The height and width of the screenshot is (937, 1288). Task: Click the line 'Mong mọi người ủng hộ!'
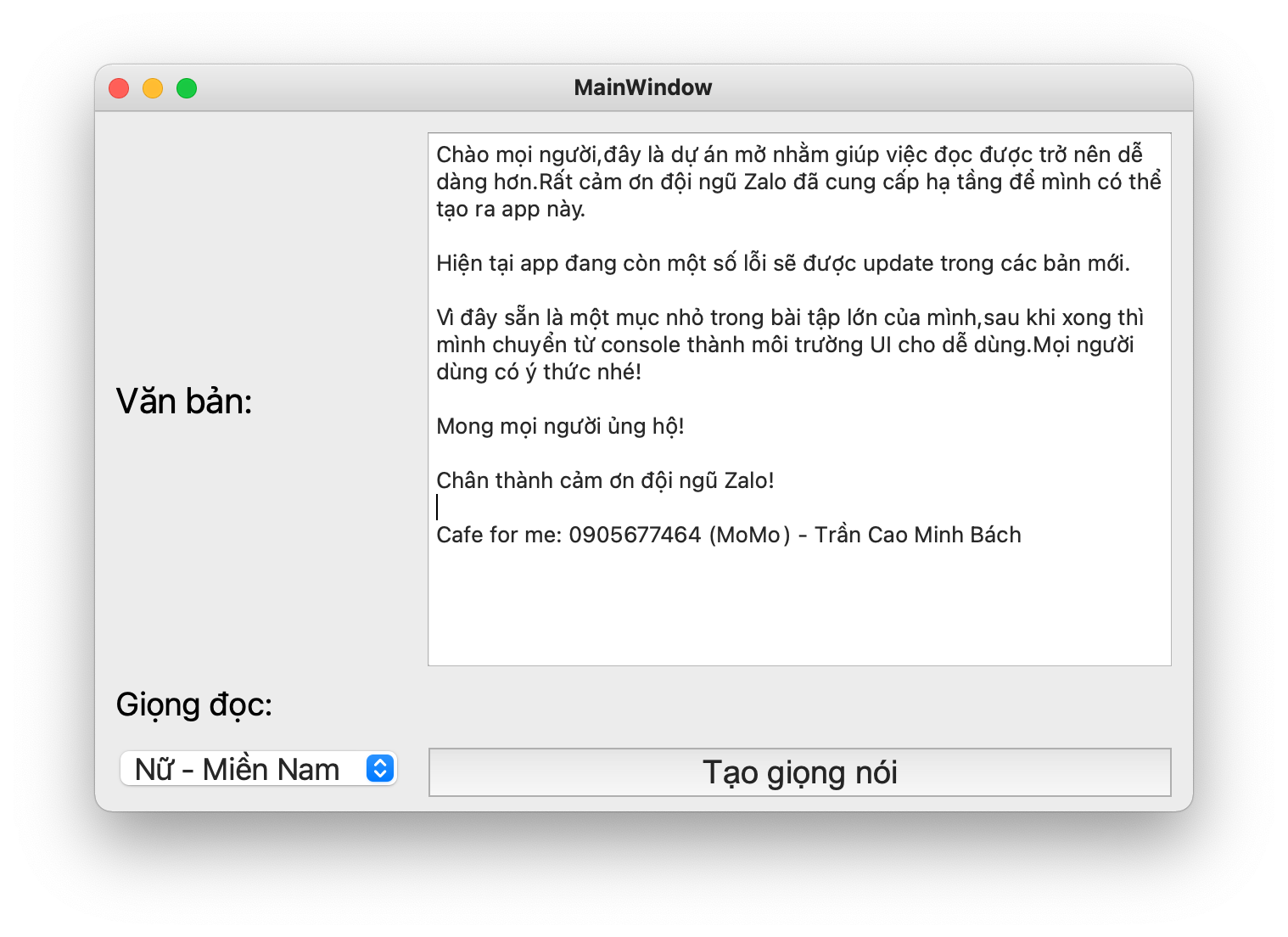pyautogui.click(x=560, y=426)
